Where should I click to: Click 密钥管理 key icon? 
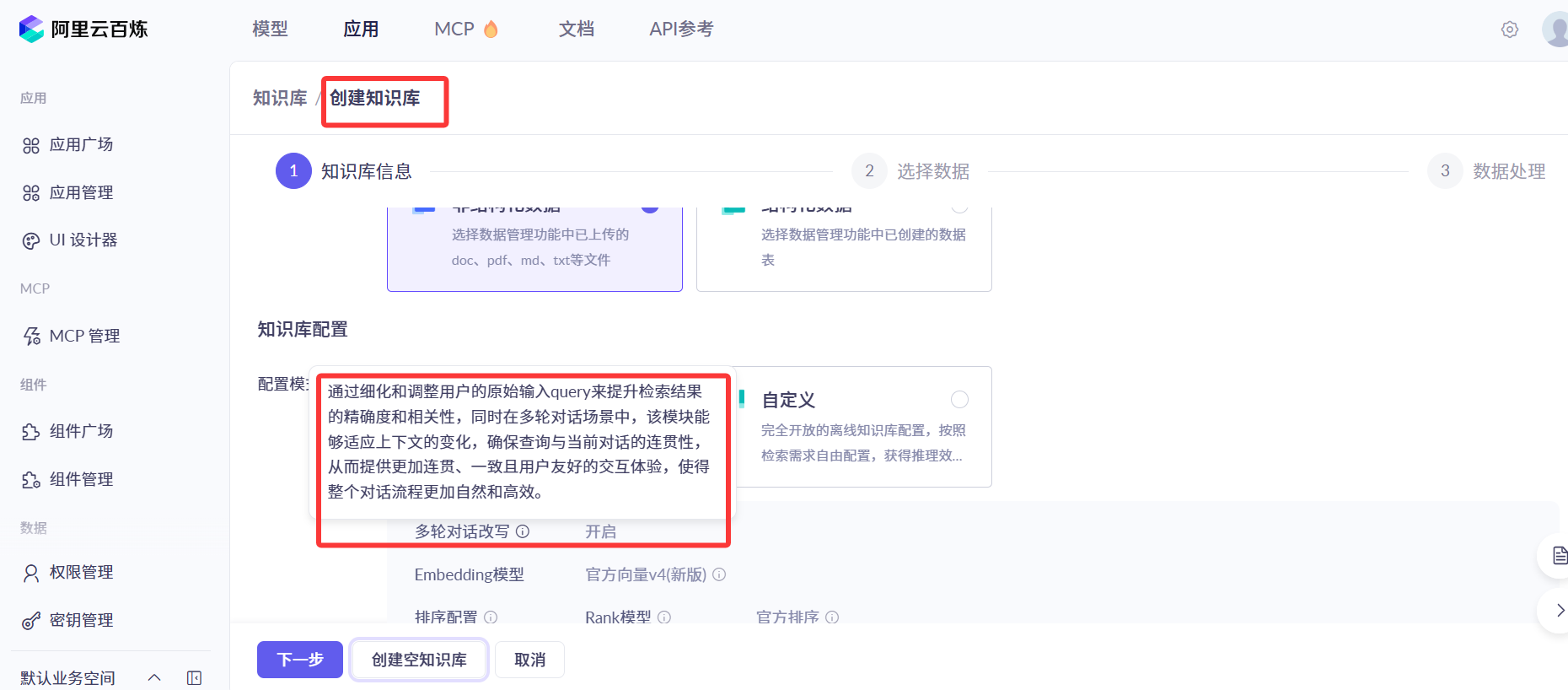31,621
